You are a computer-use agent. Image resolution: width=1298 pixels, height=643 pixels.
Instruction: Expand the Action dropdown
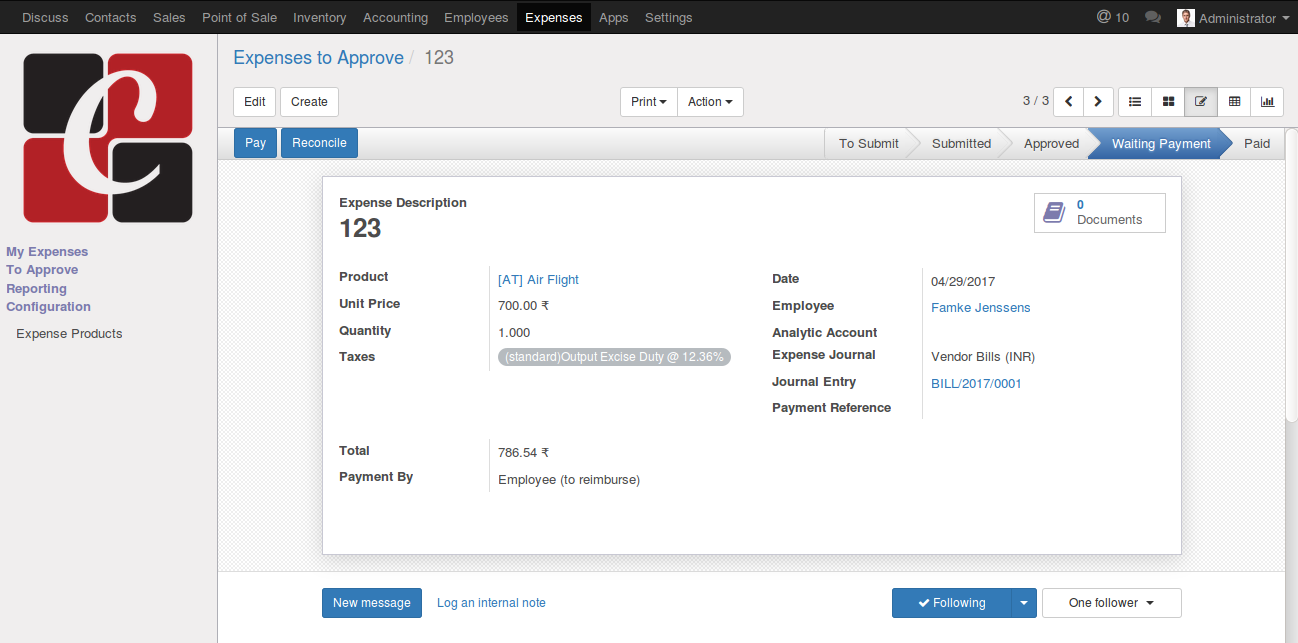[x=710, y=102]
